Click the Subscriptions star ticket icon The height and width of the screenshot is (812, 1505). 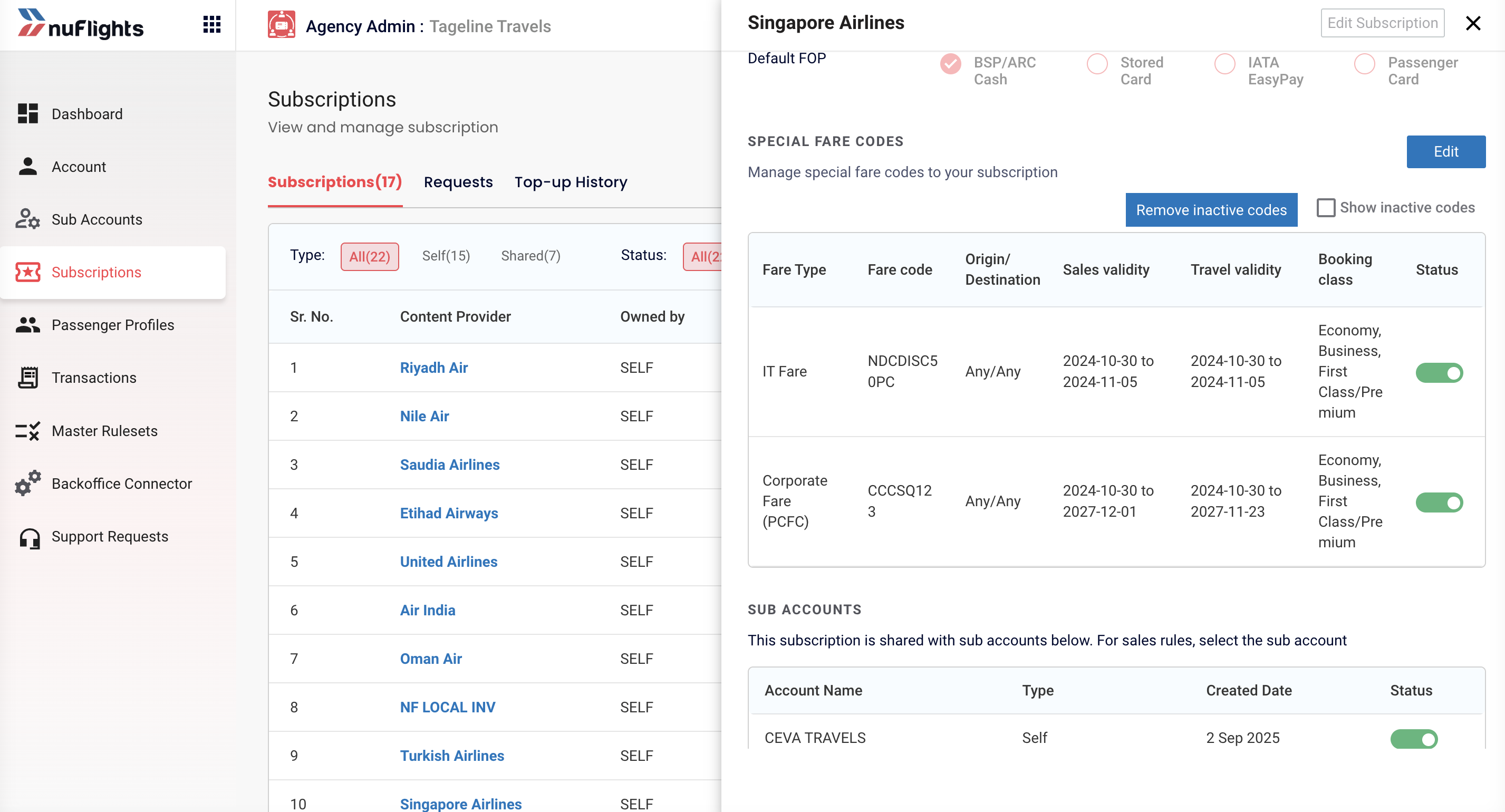pos(27,272)
